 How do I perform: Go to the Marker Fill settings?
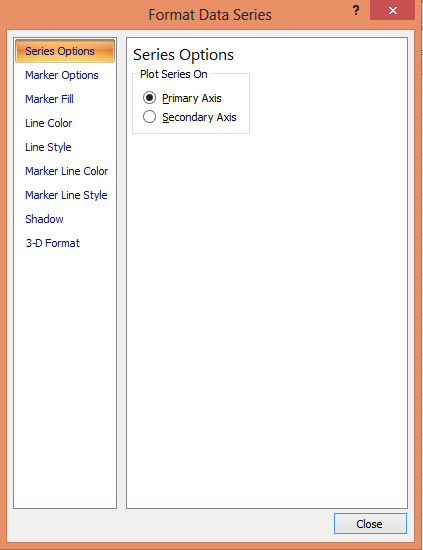point(49,99)
